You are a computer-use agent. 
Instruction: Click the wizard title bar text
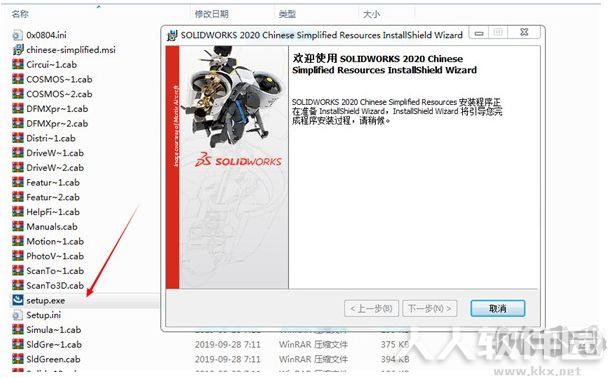point(321,35)
